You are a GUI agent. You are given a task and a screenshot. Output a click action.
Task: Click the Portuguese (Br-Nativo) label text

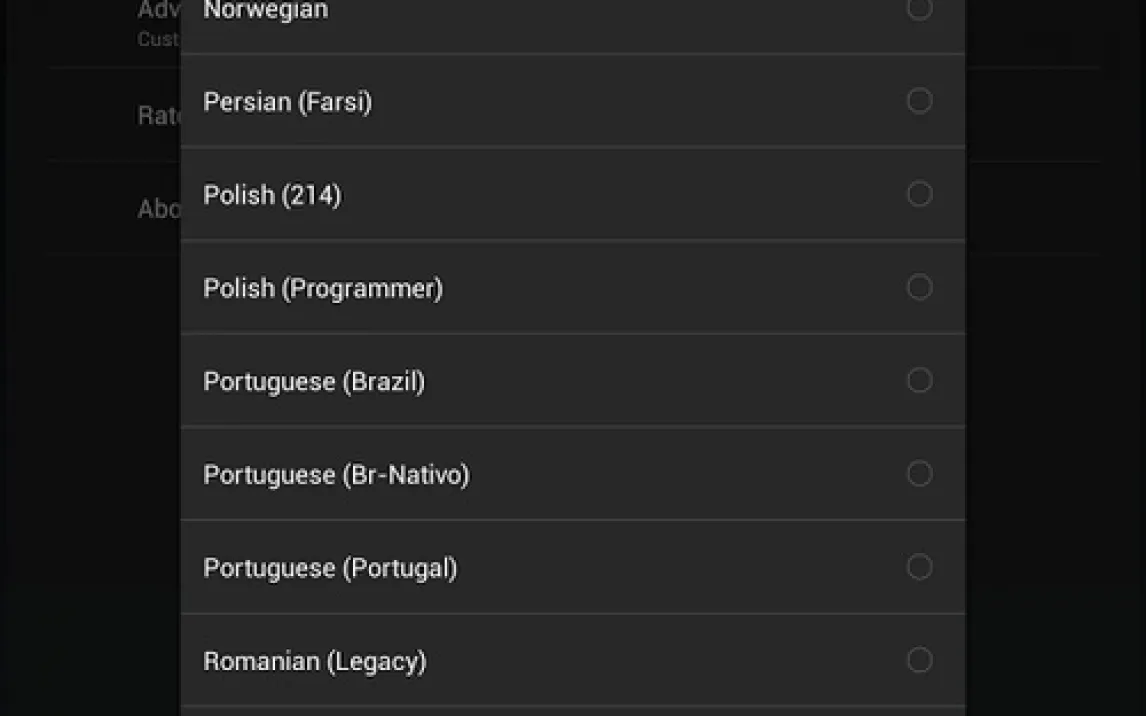pyautogui.click(x=336, y=475)
